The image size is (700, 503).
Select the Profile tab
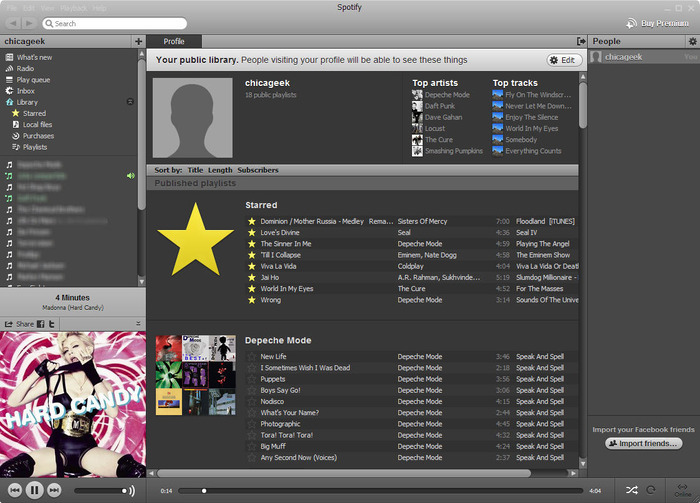tap(174, 41)
